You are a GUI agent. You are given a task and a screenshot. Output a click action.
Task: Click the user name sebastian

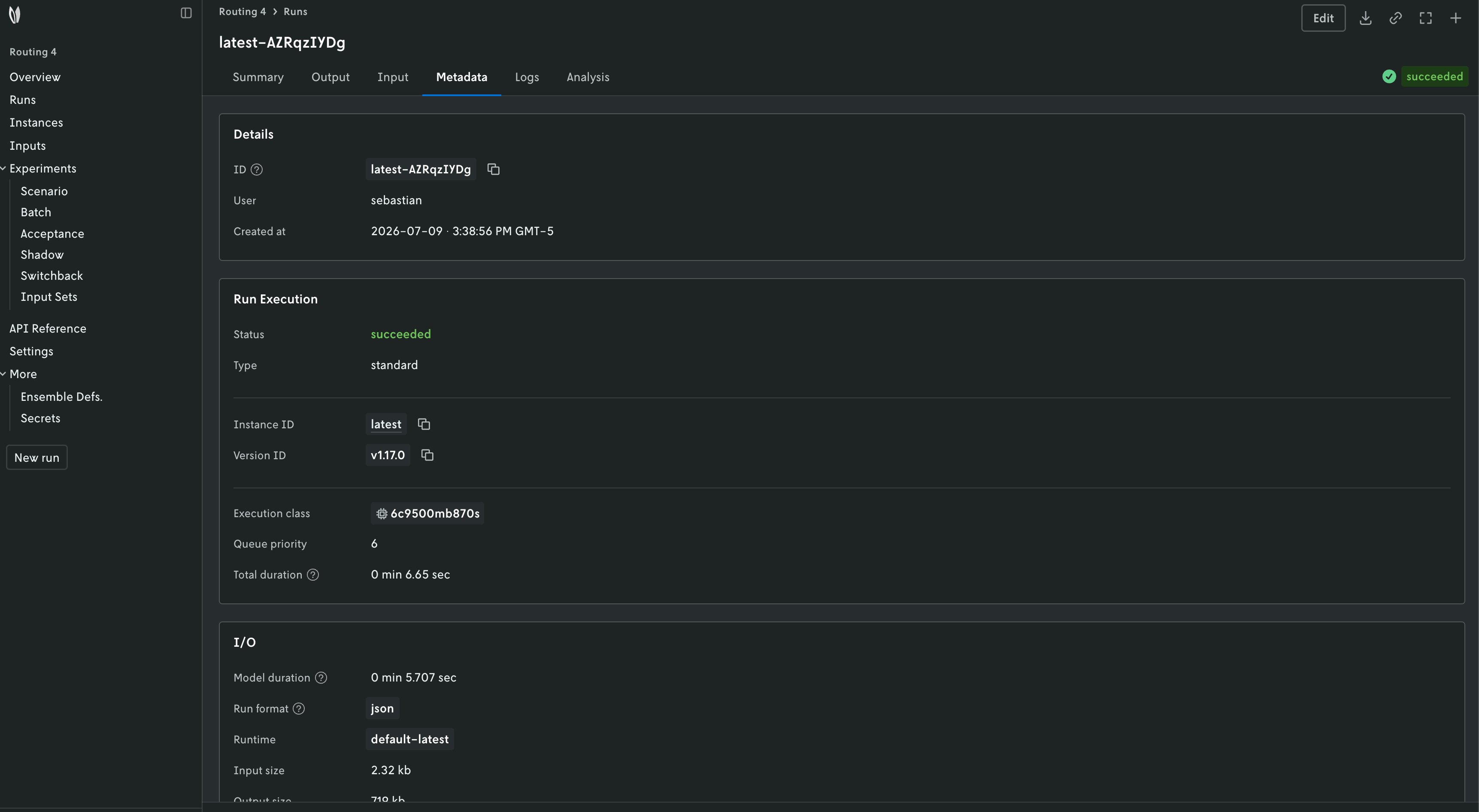tap(396, 200)
